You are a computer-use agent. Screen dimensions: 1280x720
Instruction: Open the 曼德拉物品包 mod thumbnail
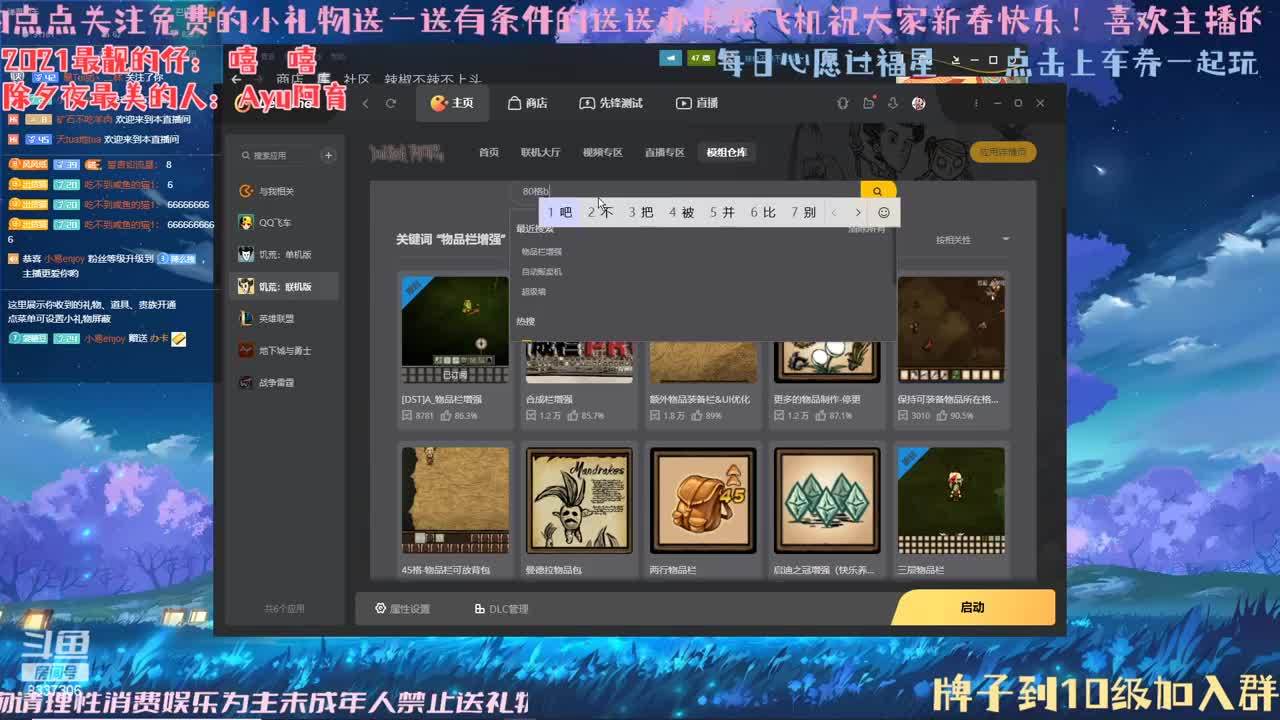click(579, 500)
